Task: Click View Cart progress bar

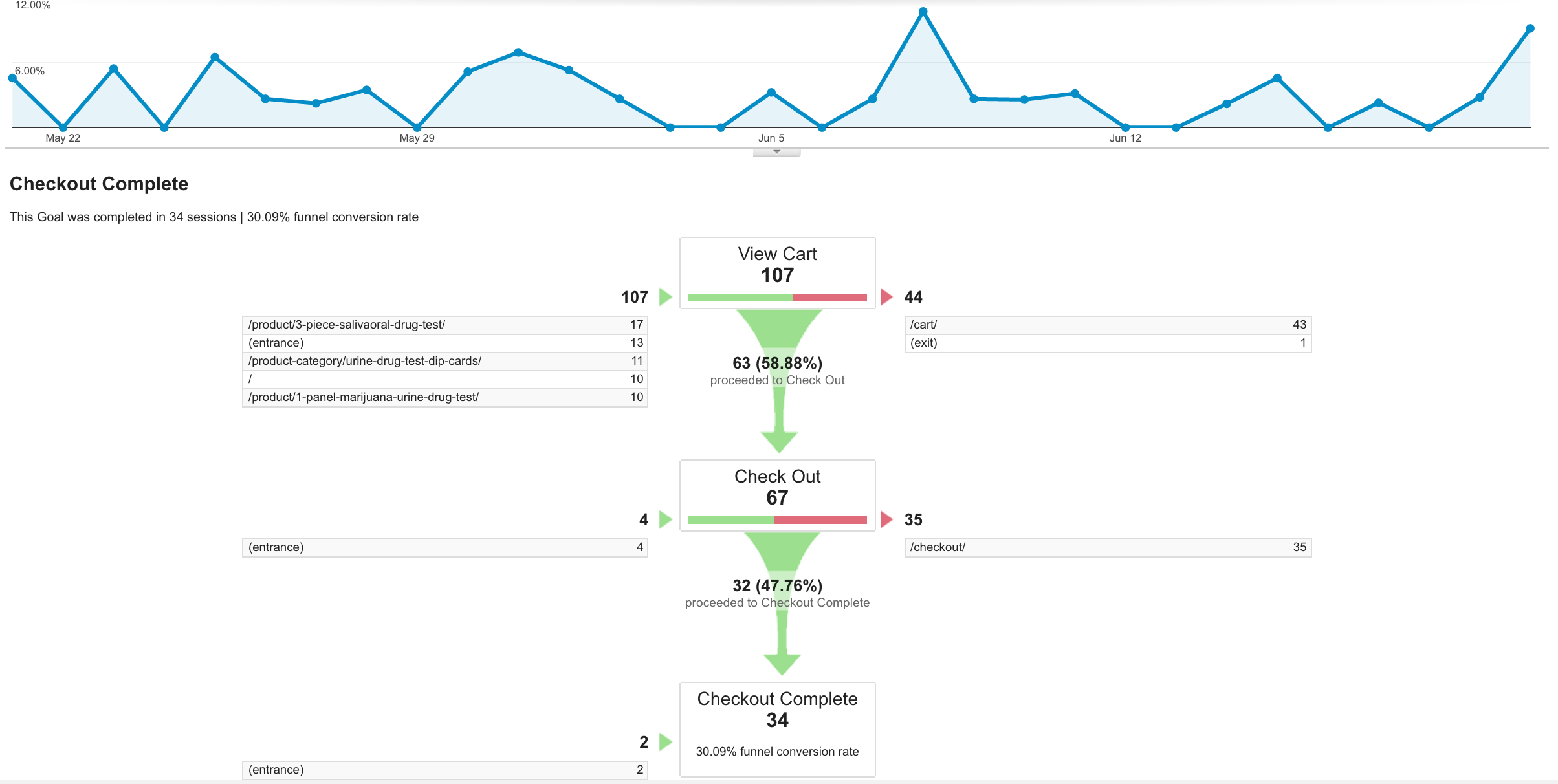Action: click(x=777, y=298)
